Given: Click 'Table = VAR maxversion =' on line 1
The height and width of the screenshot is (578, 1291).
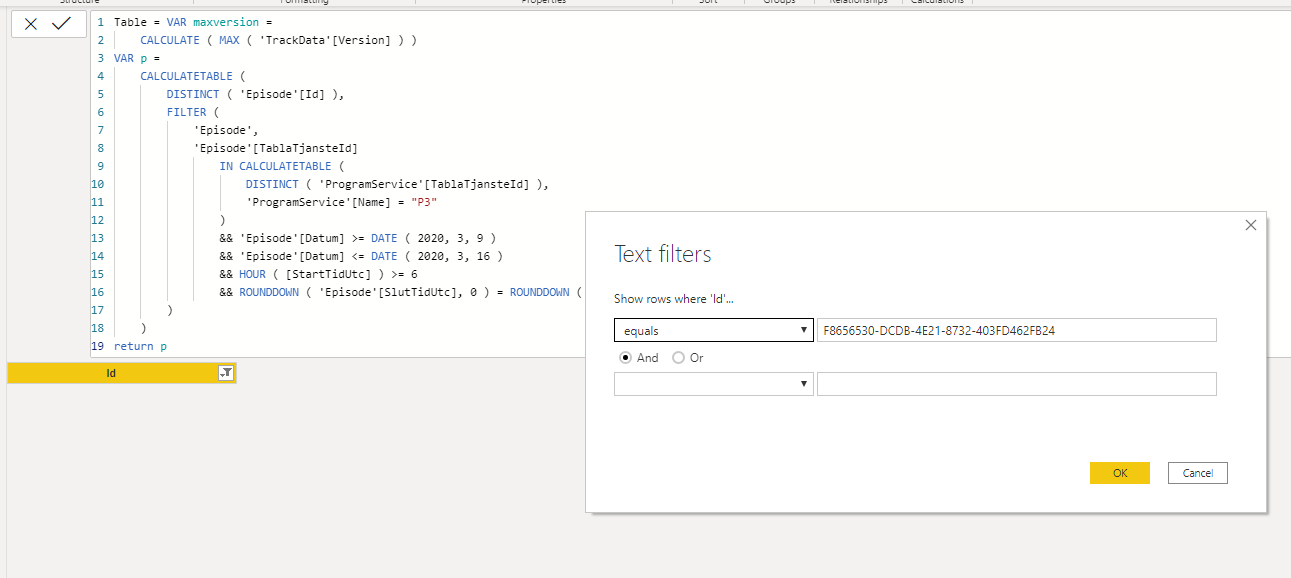Looking at the screenshot, I should tap(192, 22).
